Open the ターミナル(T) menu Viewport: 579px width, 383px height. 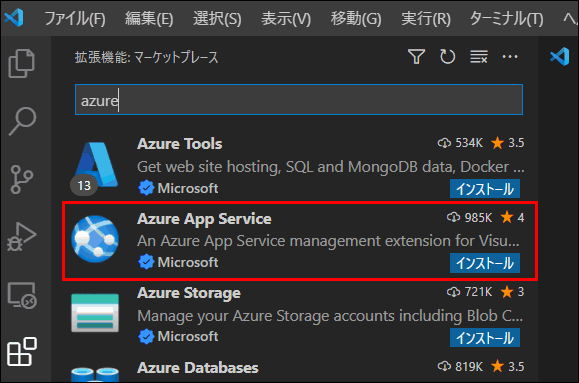click(506, 18)
